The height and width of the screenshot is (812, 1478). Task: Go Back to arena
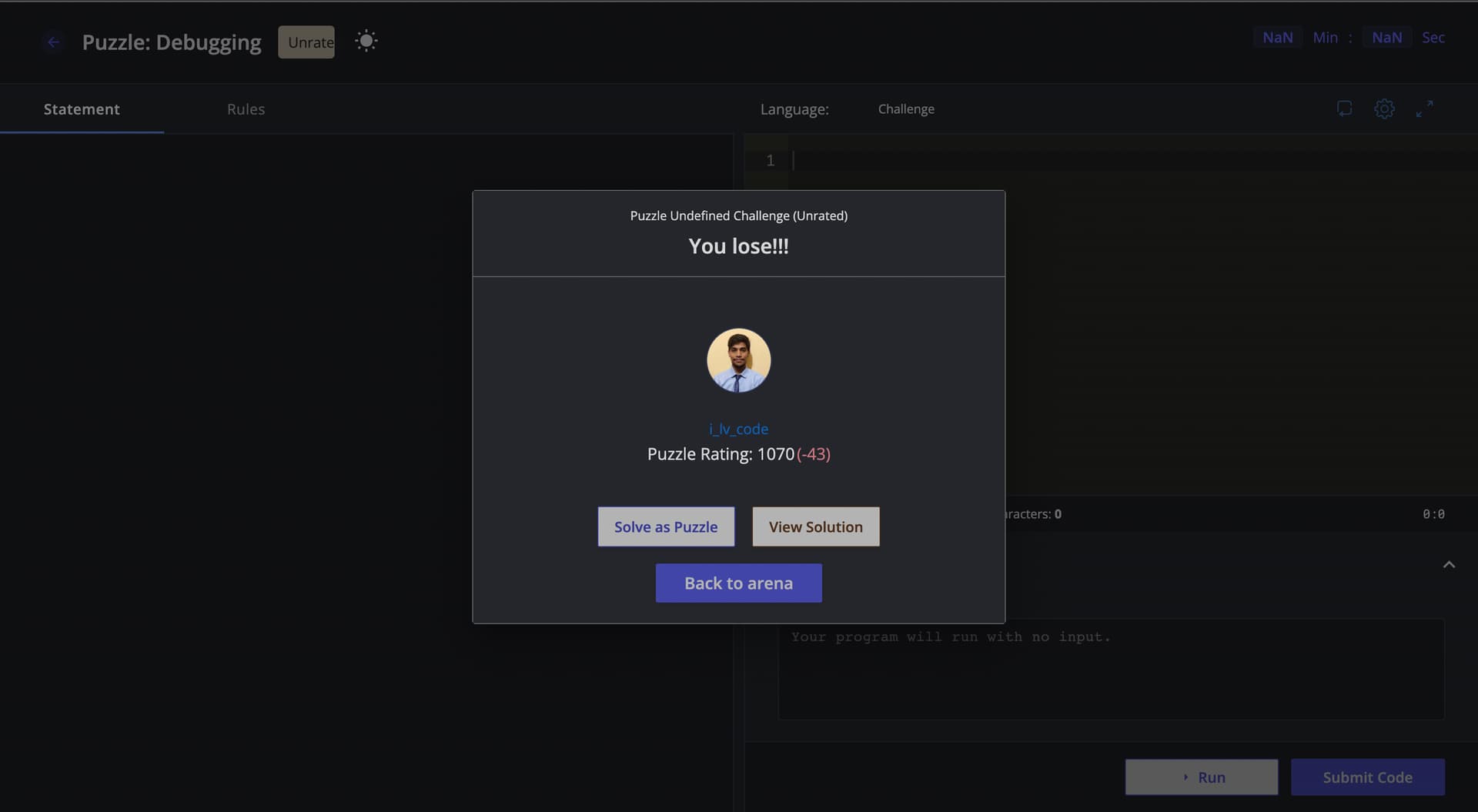pyautogui.click(x=739, y=583)
